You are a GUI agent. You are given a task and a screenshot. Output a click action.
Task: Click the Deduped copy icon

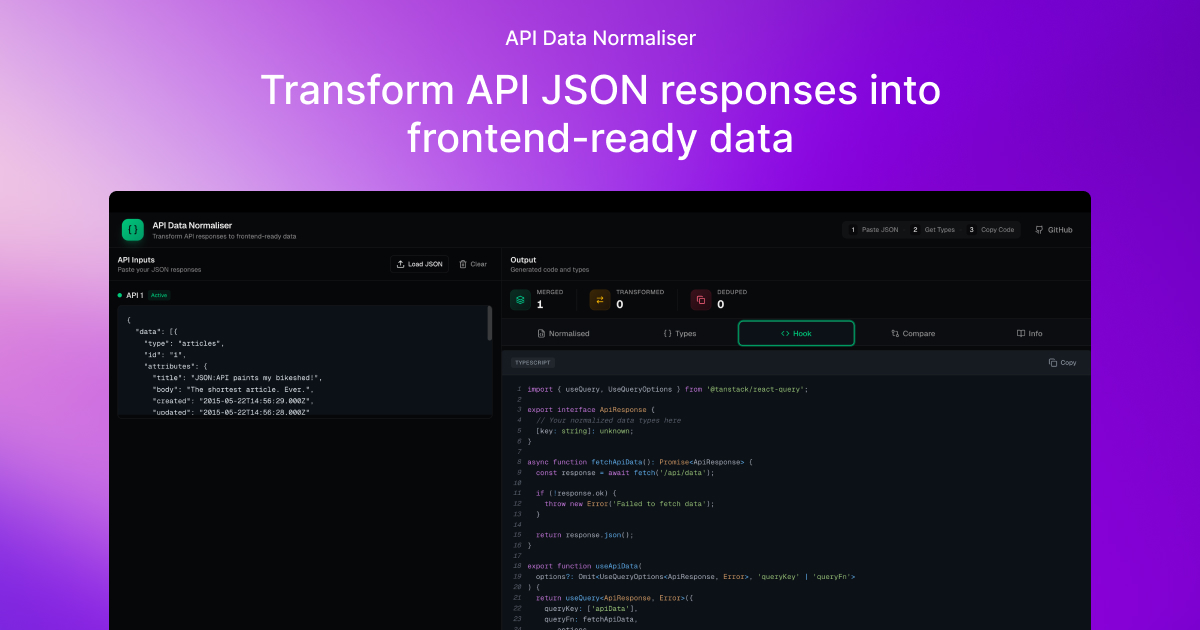click(x=701, y=300)
